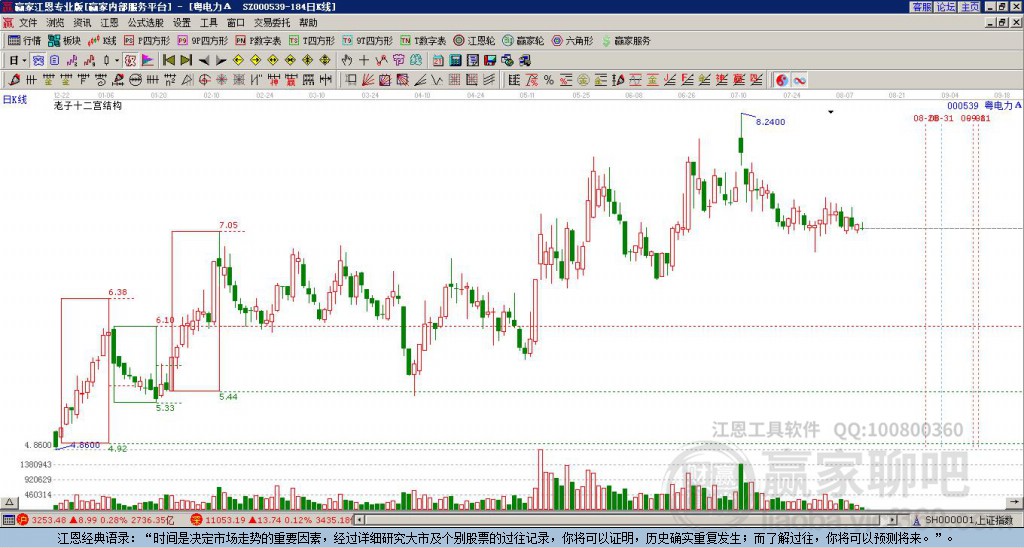Click the 7.05 price label
1024x548 pixels.
point(229,225)
